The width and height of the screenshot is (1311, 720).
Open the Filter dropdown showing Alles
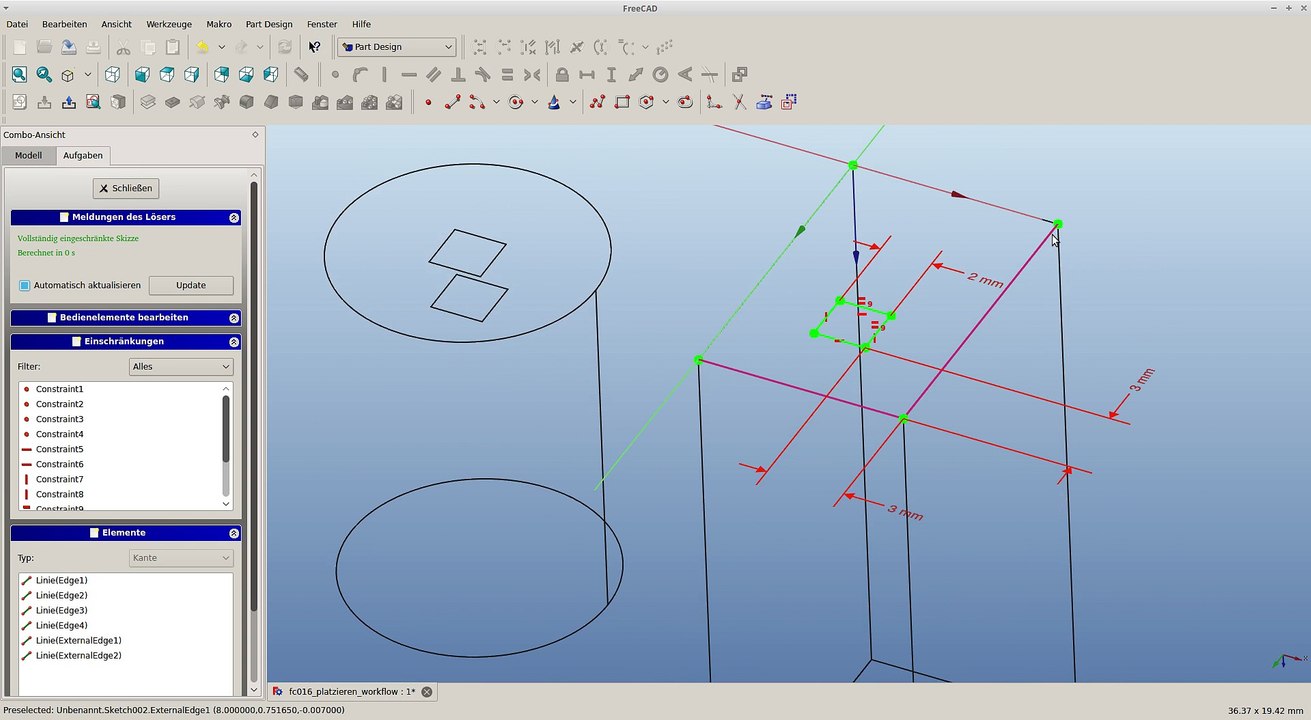pyautogui.click(x=181, y=367)
